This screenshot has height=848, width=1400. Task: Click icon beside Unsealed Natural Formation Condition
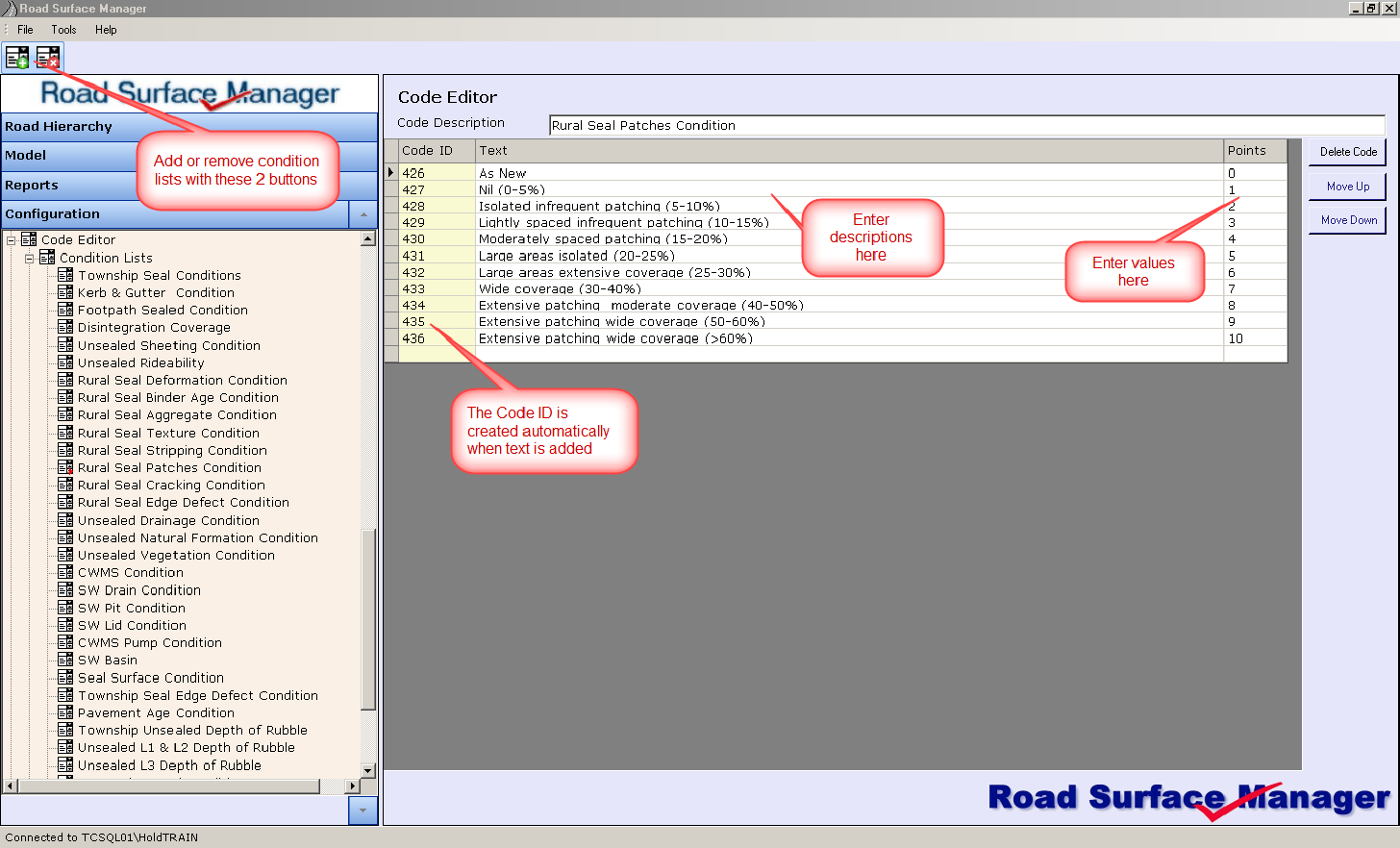[x=65, y=537]
